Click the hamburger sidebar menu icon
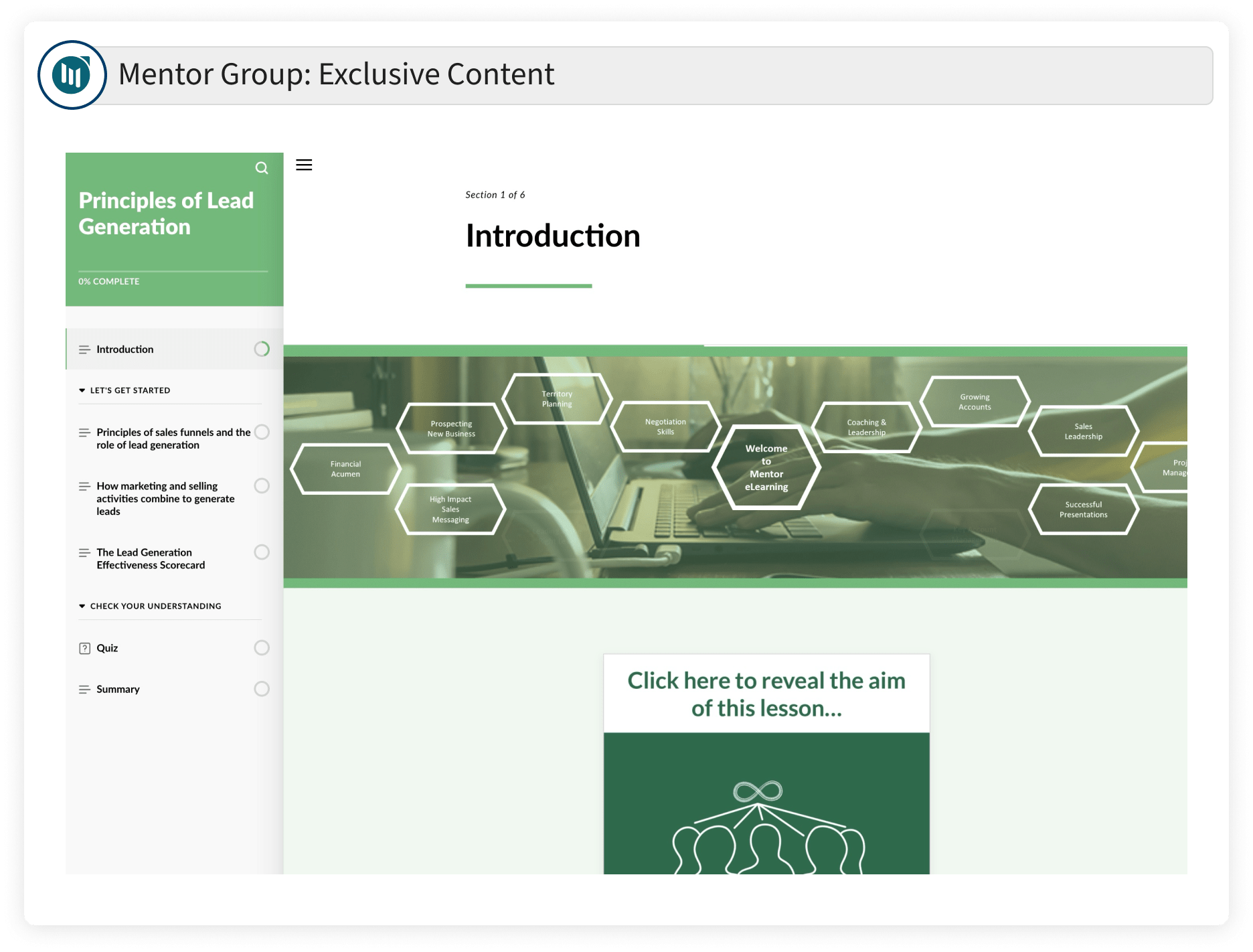The image size is (1253, 952). coord(305,165)
